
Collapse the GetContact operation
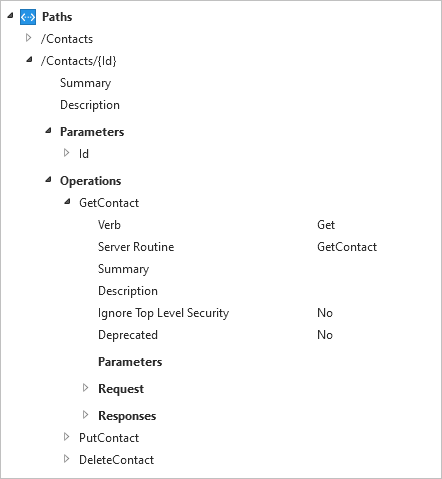[x=68, y=202]
